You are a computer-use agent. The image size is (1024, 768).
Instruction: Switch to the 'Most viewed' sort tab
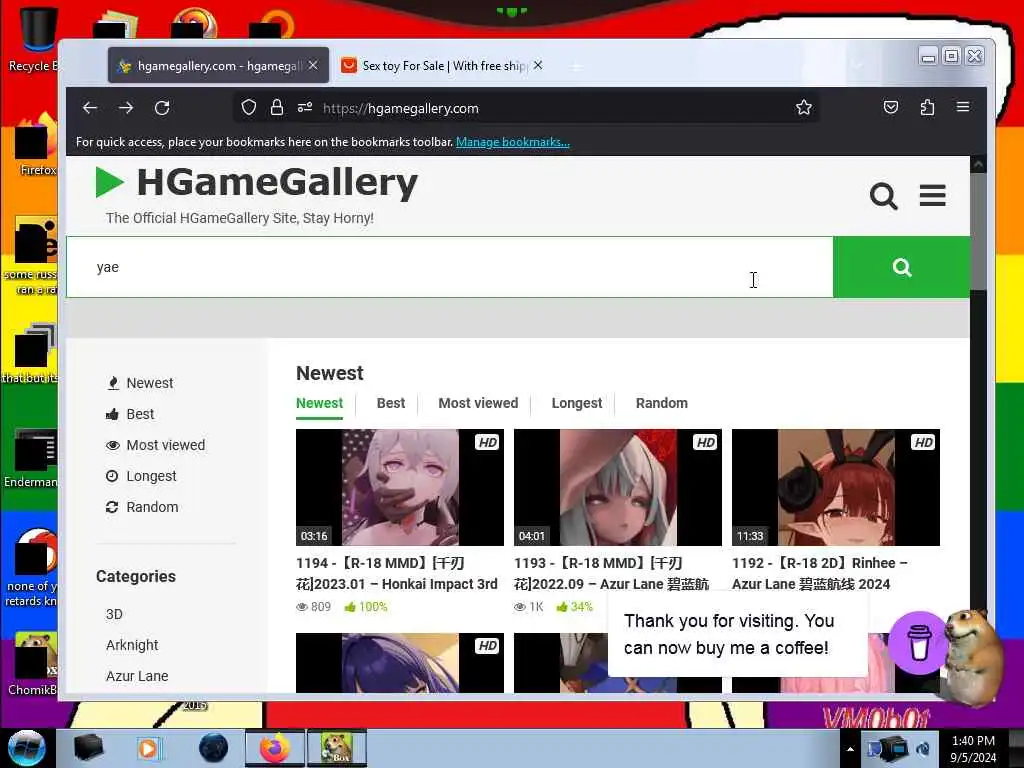click(x=478, y=403)
